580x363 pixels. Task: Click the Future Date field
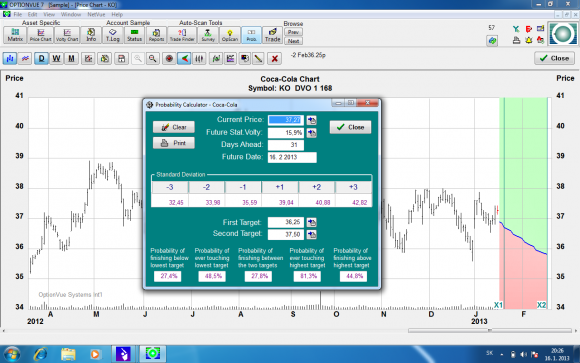(292, 157)
